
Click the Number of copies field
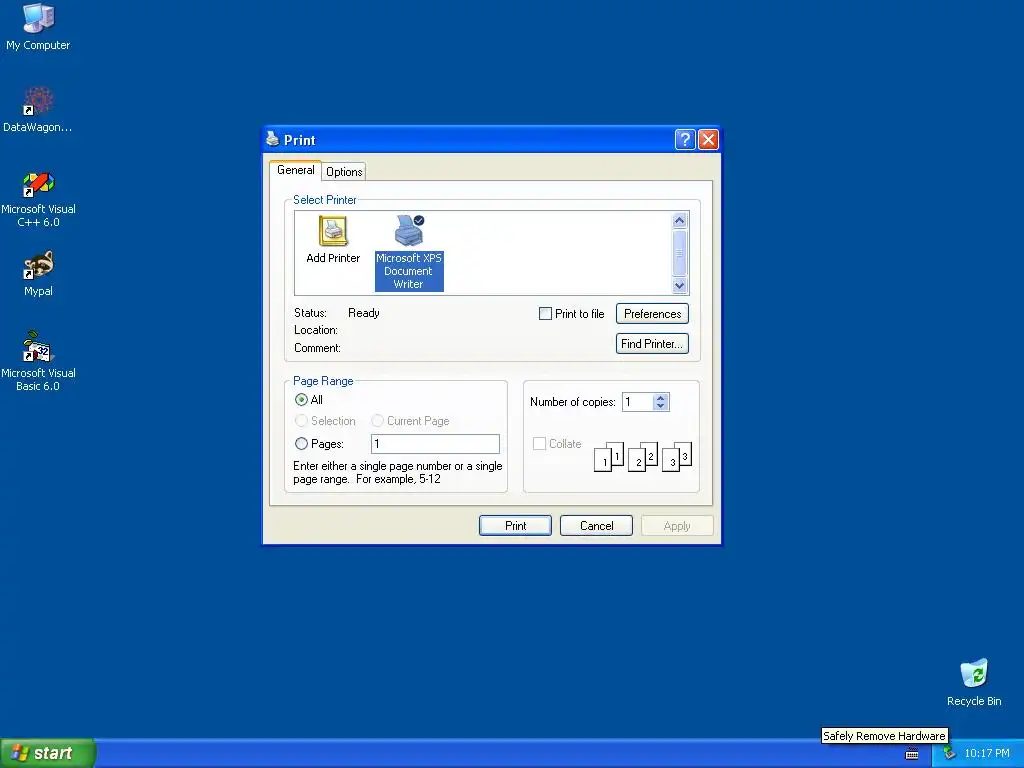(x=637, y=402)
